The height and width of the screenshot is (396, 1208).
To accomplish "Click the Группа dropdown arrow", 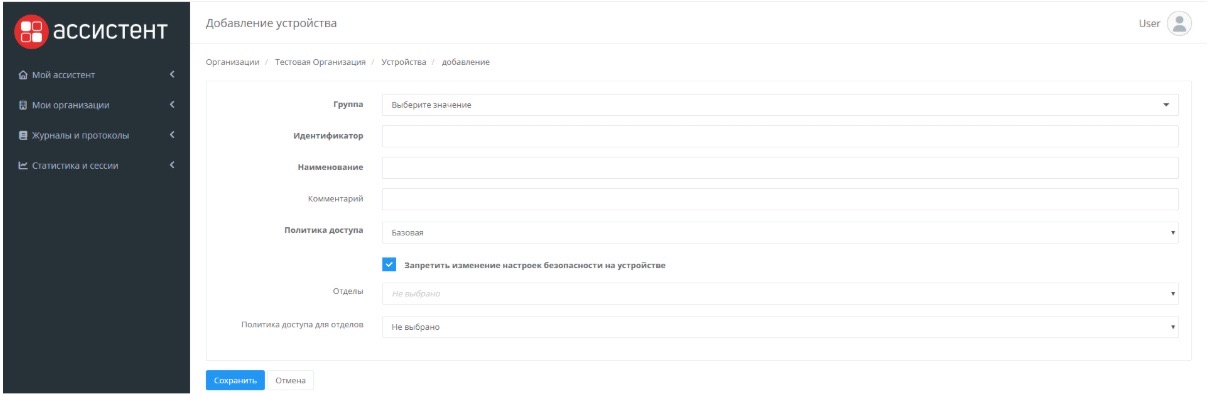I will click(1166, 105).
